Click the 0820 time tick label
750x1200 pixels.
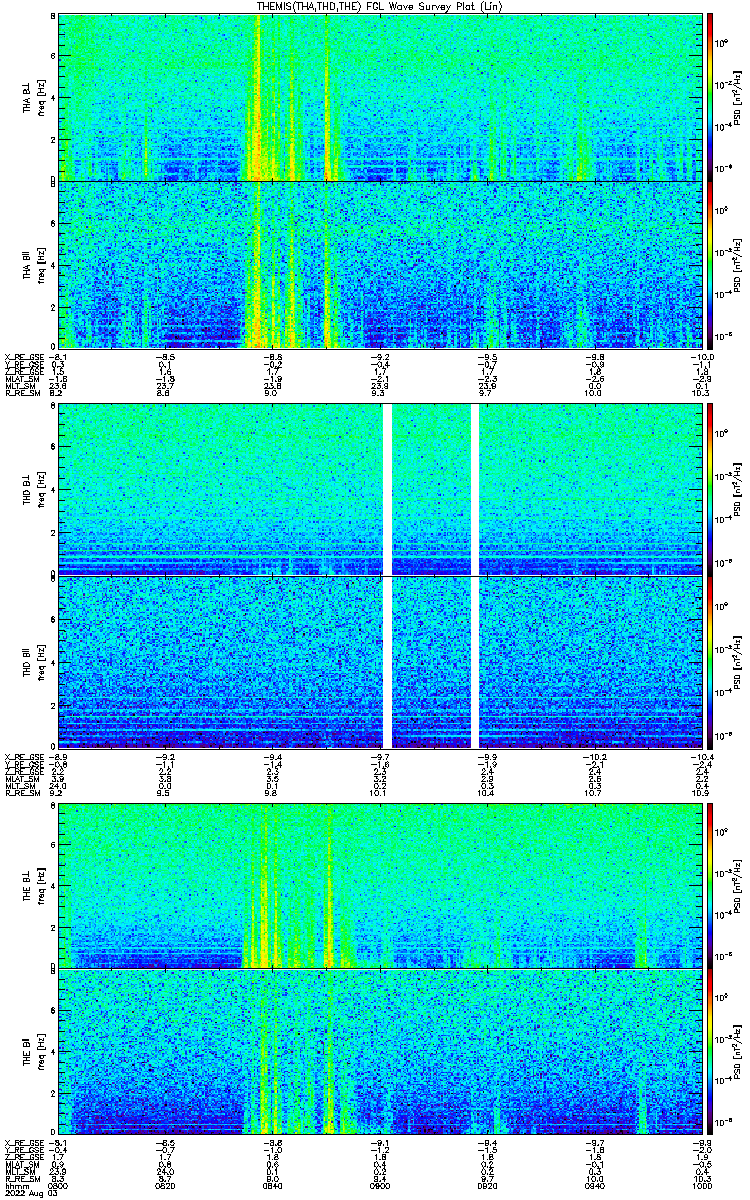click(x=165, y=1185)
